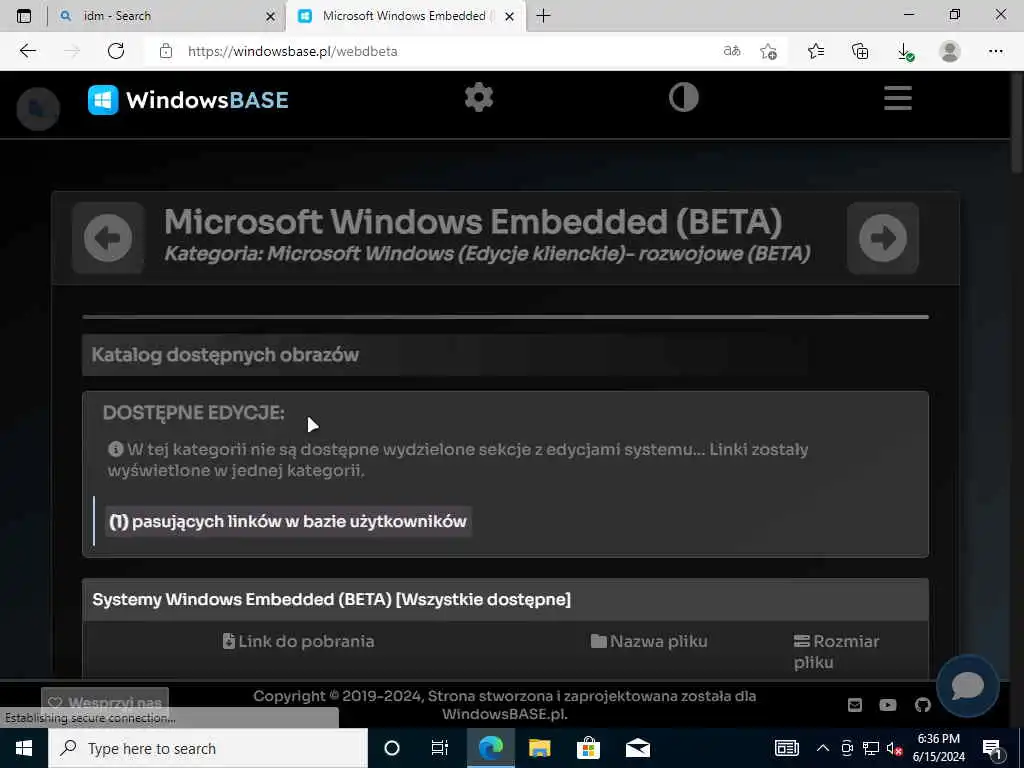This screenshot has height=768, width=1024.
Task: Select the Microsoft Windows Embedded tab
Action: point(404,16)
